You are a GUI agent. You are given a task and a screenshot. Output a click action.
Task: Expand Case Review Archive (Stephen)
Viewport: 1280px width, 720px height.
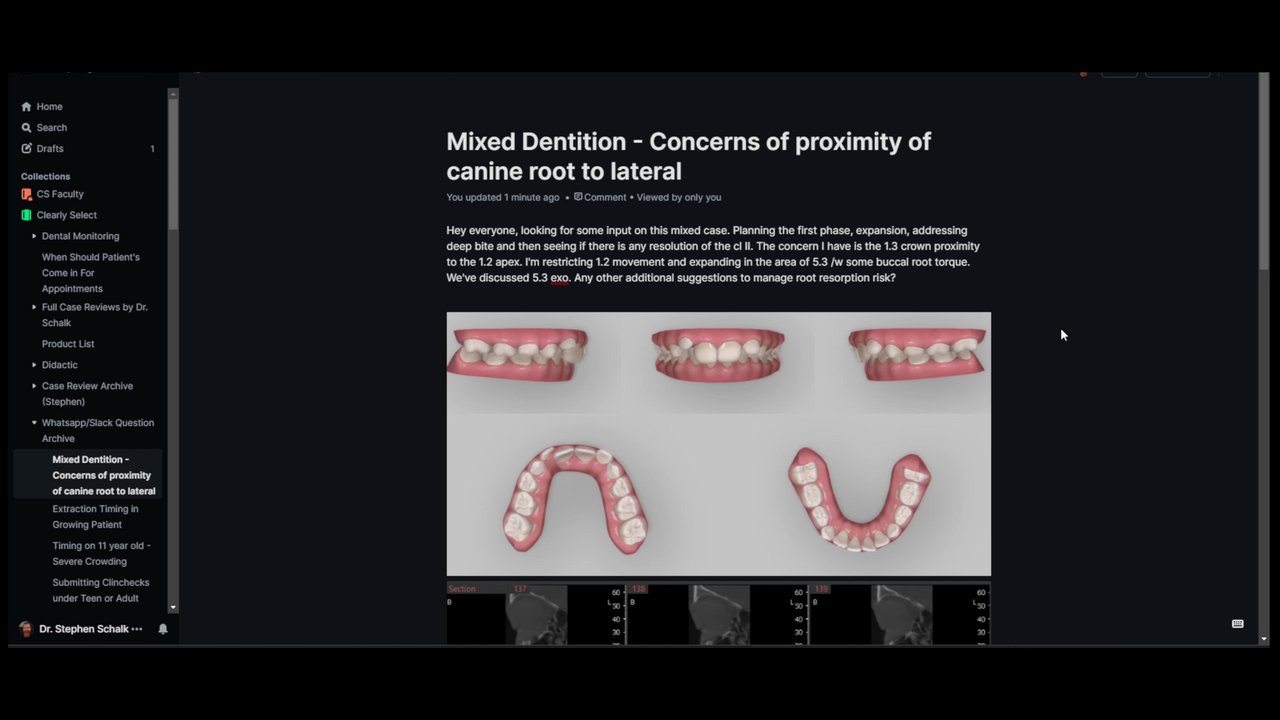[x=34, y=386]
